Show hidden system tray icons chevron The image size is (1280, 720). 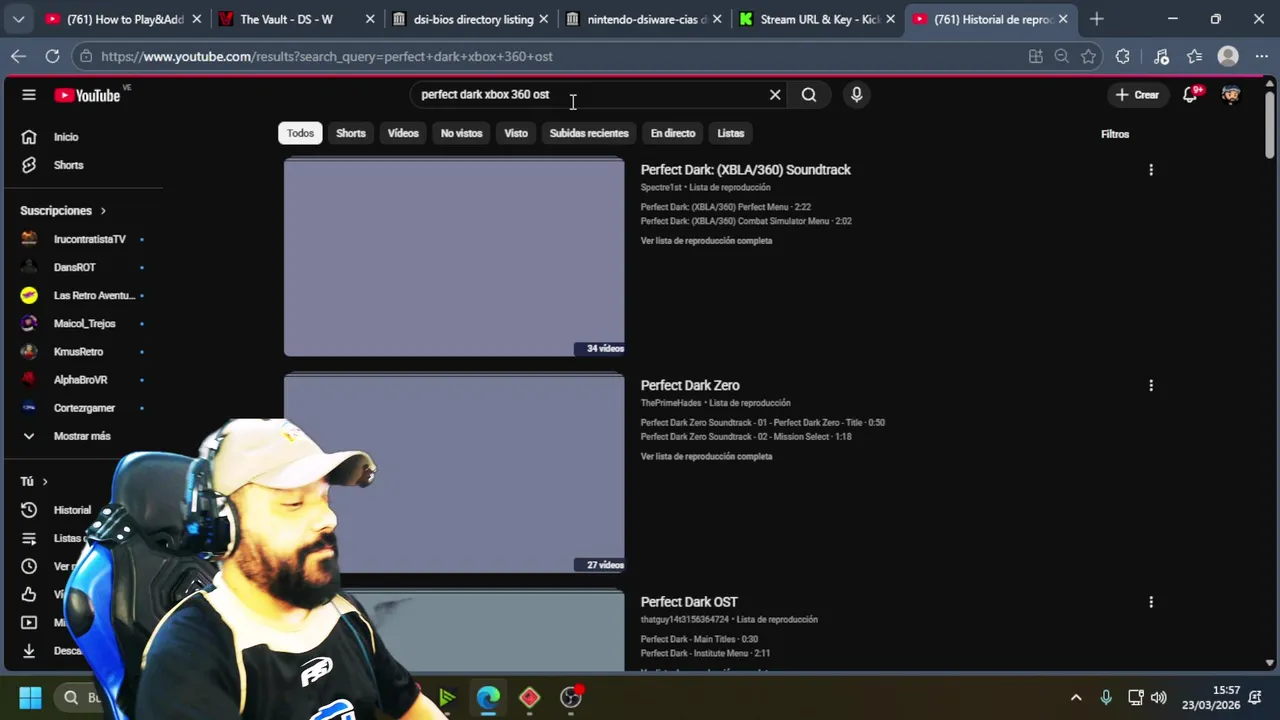pos(1076,697)
